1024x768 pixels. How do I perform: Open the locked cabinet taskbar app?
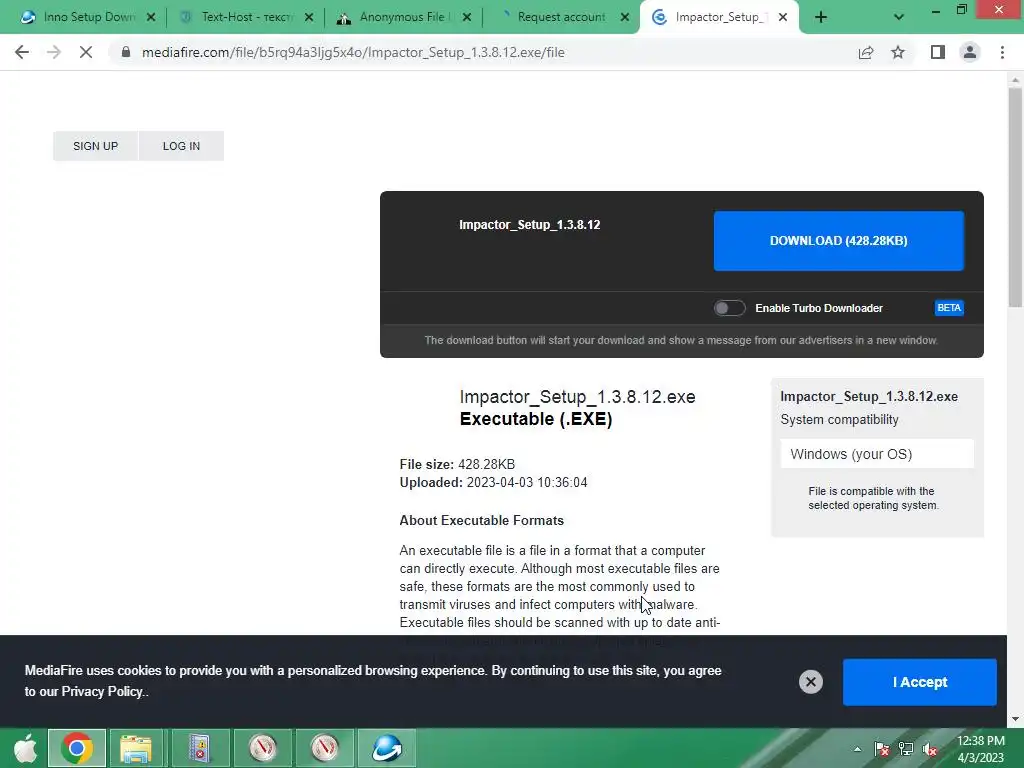[x=199, y=748]
